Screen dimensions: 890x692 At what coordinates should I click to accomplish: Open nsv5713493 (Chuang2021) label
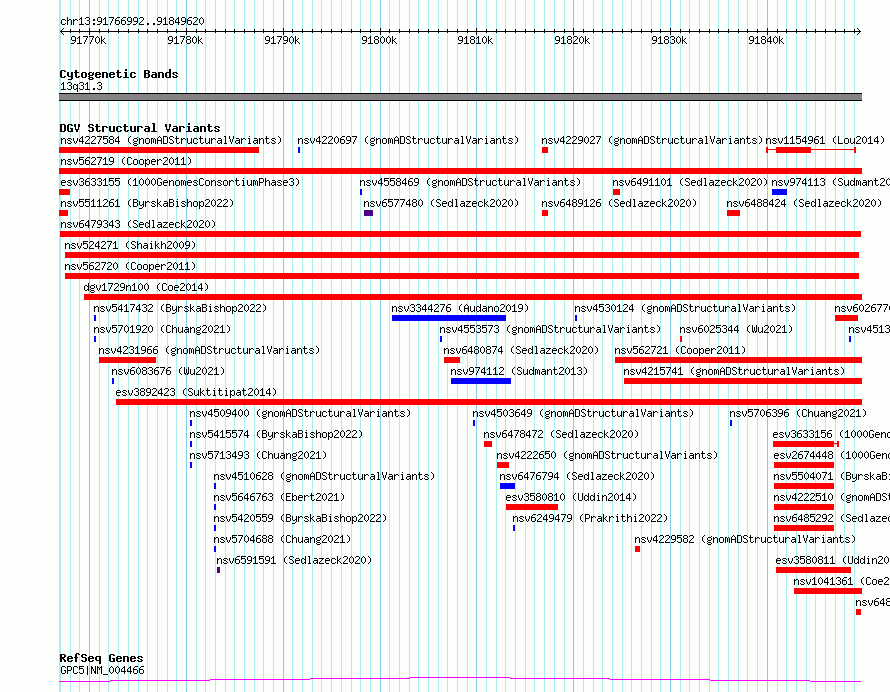click(258, 455)
